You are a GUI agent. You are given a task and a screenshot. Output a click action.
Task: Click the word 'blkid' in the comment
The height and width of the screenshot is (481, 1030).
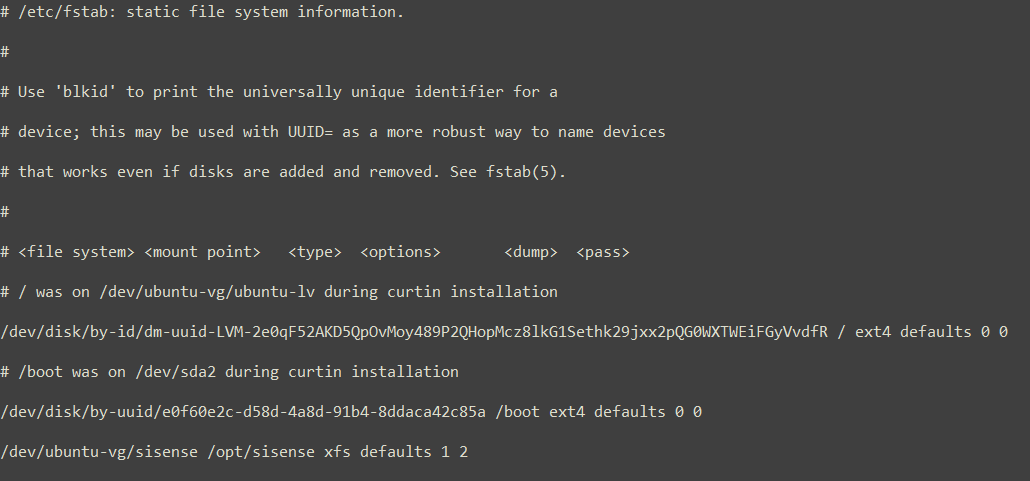tap(85, 91)
